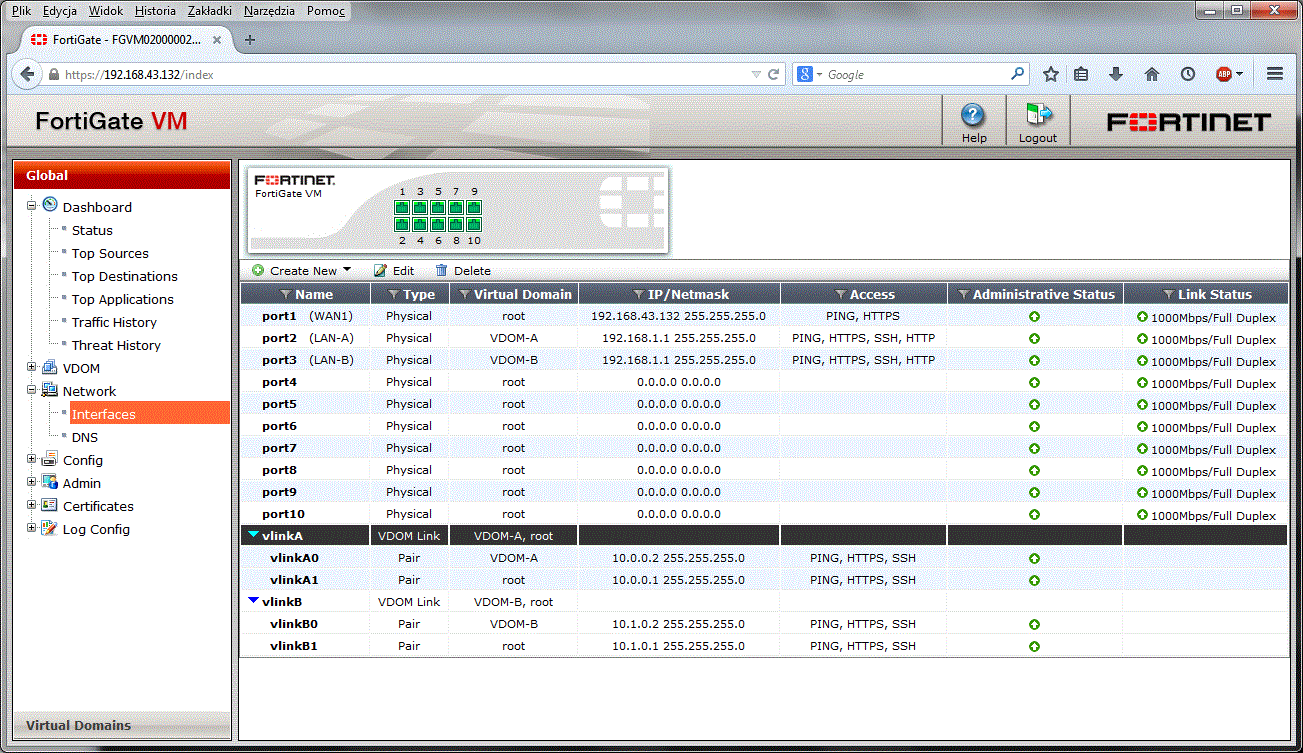The height and width of the screenshot is (753, 1303).
Task: Expand the Config tree node
Action: [31, 459]
